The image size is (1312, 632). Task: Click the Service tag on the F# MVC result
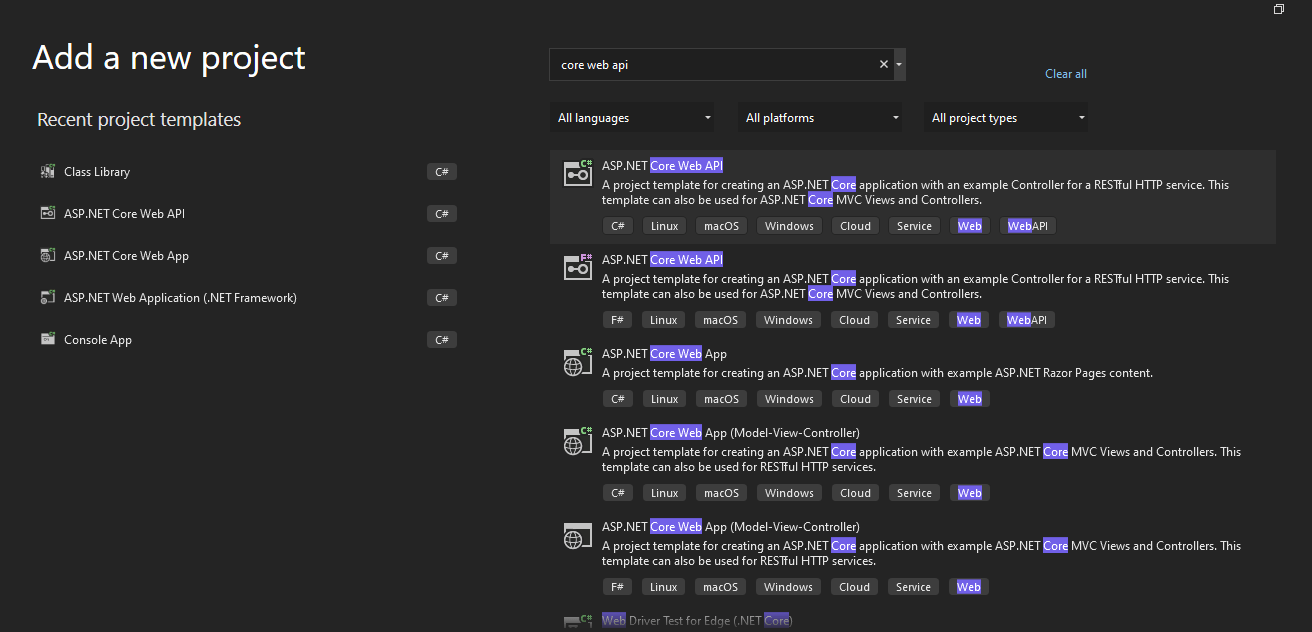[913, 587]
